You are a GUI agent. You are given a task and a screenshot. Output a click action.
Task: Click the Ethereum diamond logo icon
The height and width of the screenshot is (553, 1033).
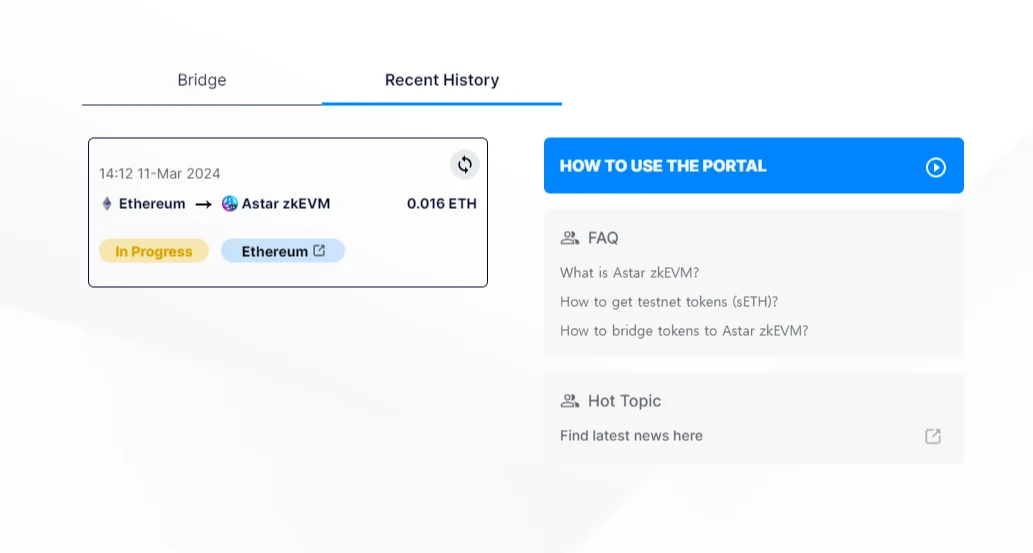(x=107, y=204)
